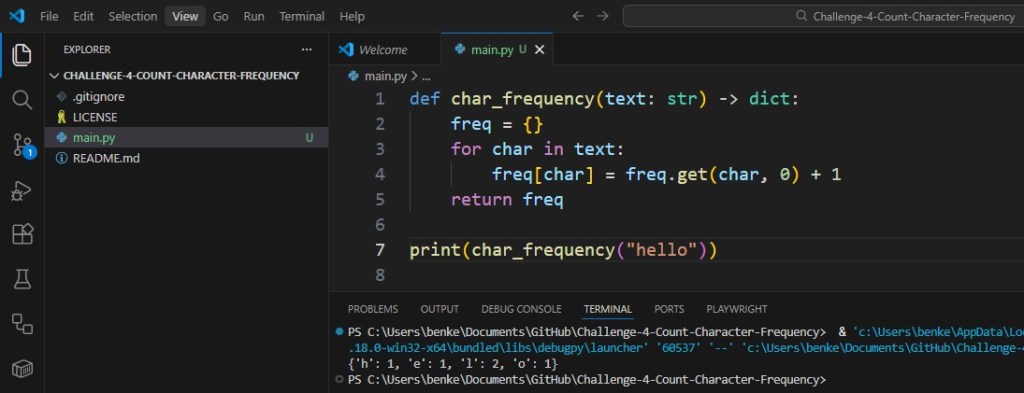Click the Python icon in main.py breadcrumb
This screenshot has height=393, width=1024.
click(x=354, y=76)
